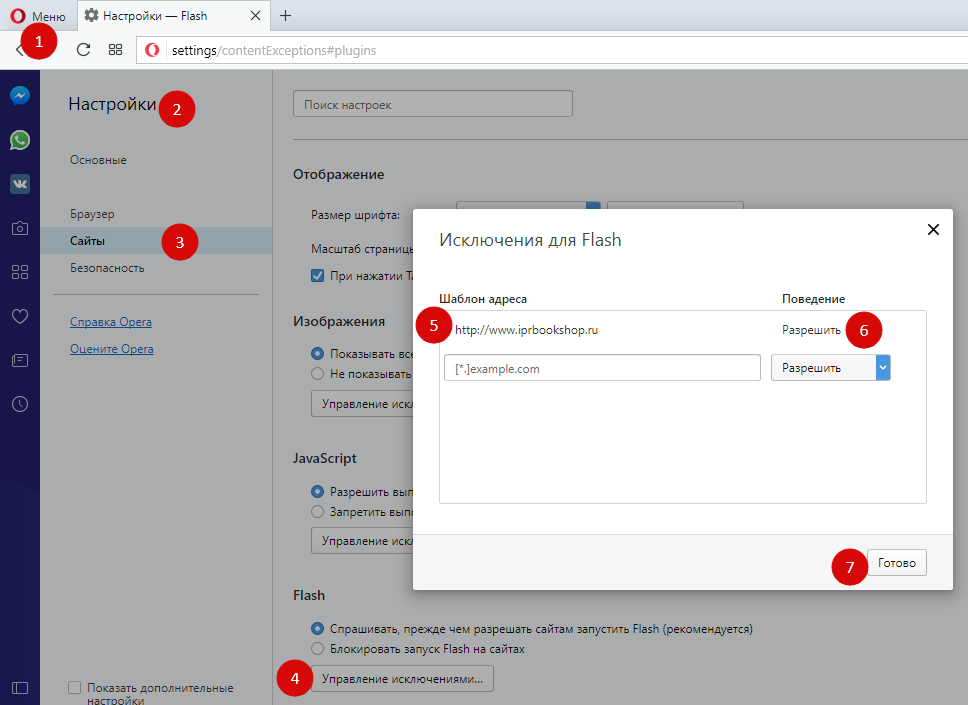Open VK sidebar panel
Image resolution: width=968 pixels, height=705 pixels.
click(x=20, y=184)
